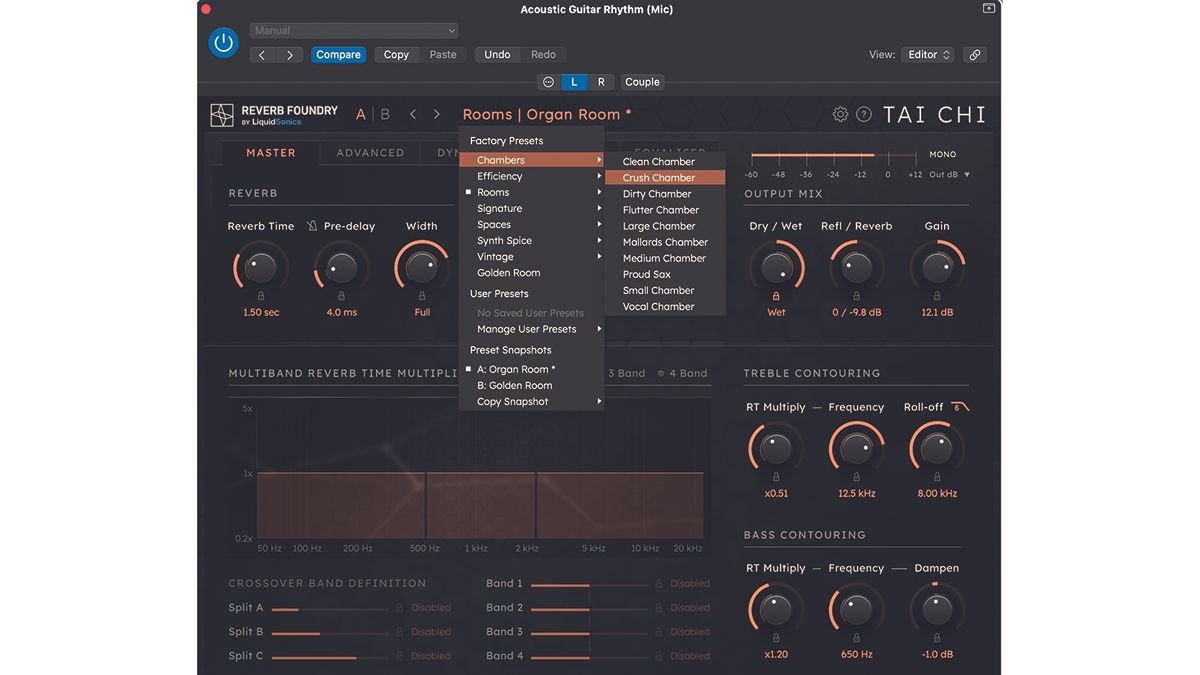1200x675 pixels.
Task: Click the Compare button
Action: [338, 54]
